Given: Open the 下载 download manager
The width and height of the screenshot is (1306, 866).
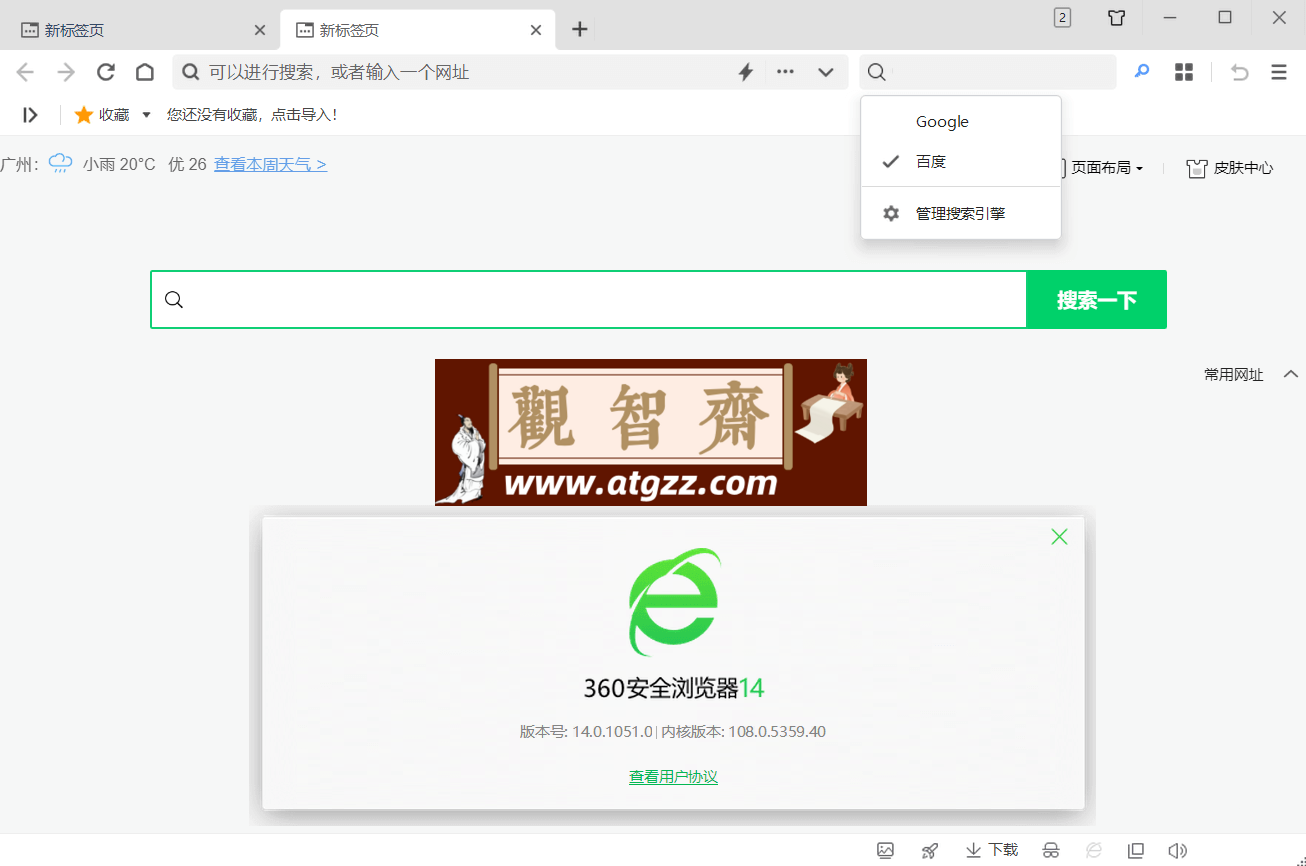Looking at the screenshot, I should (x=991, y=850).
